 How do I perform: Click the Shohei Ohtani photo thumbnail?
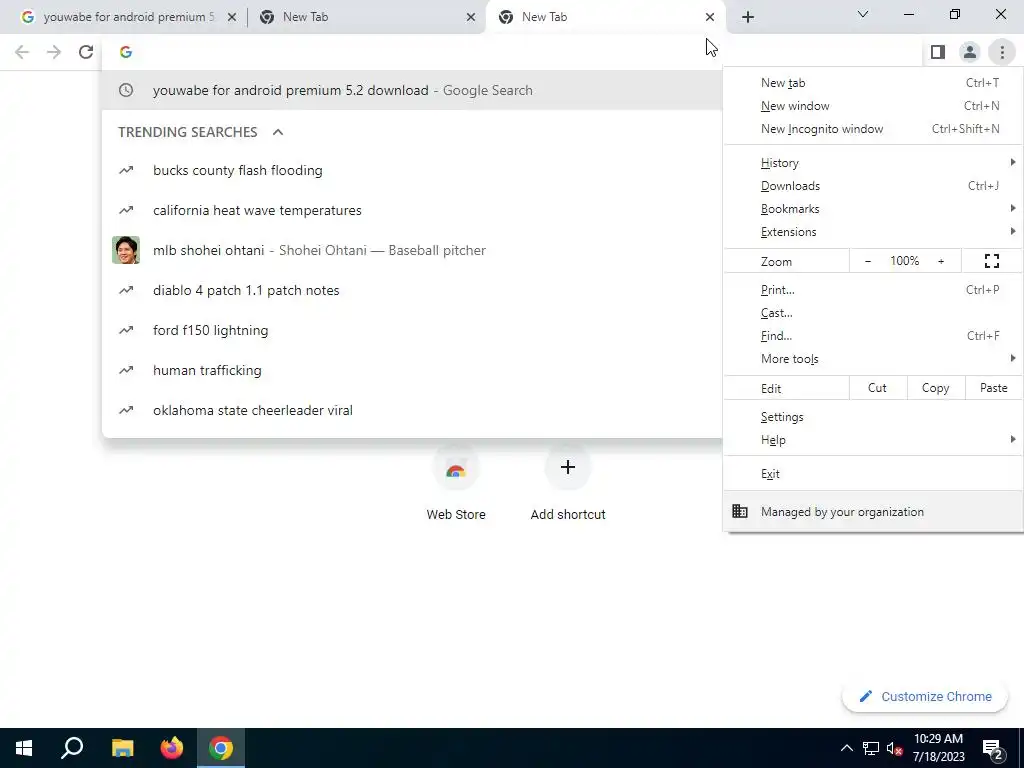[126, 250]
